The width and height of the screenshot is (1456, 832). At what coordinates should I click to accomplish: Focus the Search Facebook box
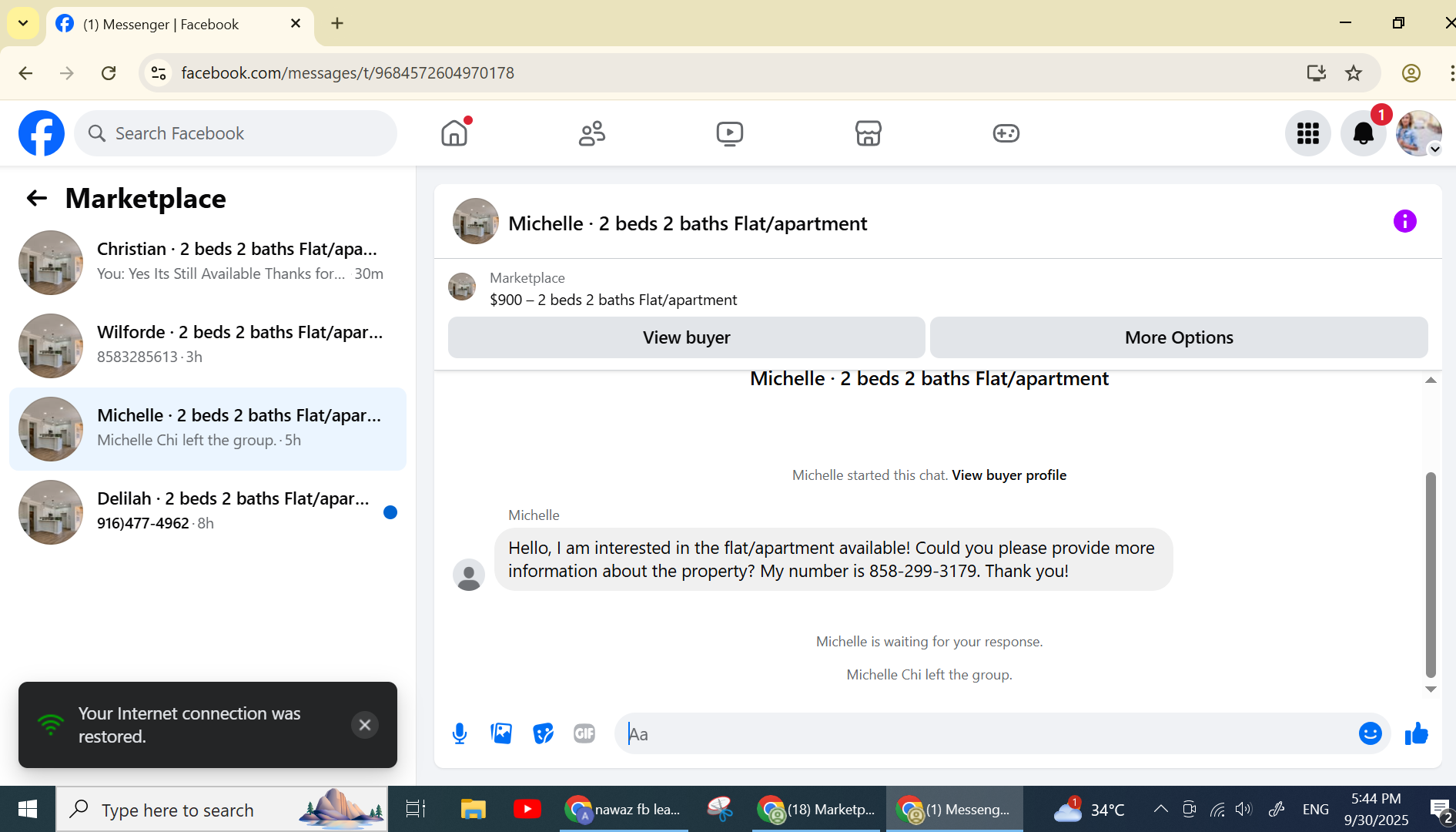coord(236,133)
